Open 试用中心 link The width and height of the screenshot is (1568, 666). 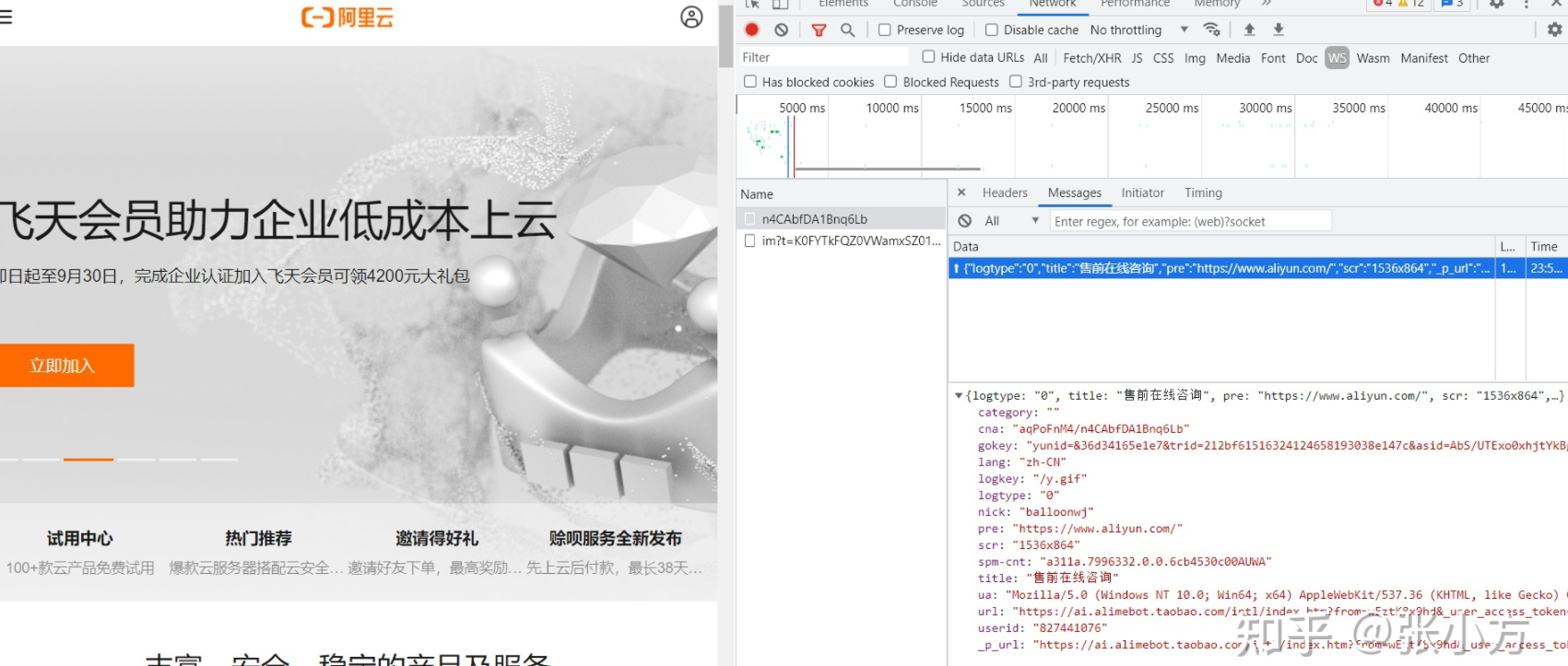[x=80, y=538]
